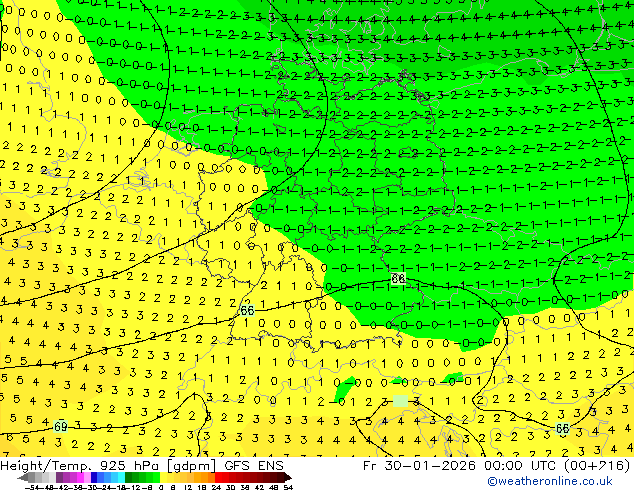The image size is (634, 490).
Task: Pick the bright yellow legend color near 0
Action: (x=163, y=478)
